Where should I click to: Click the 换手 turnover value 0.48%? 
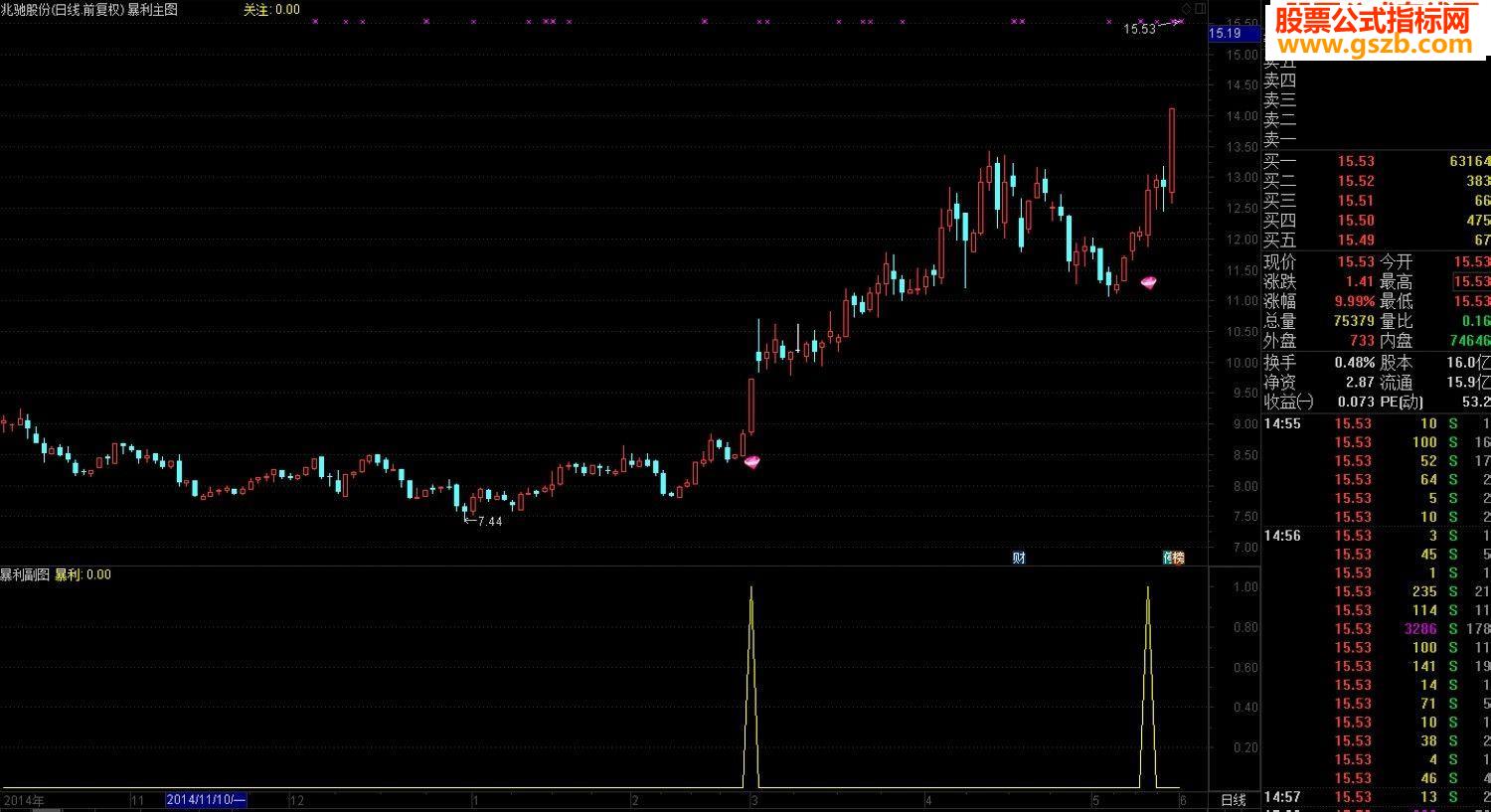(1355, 363)
